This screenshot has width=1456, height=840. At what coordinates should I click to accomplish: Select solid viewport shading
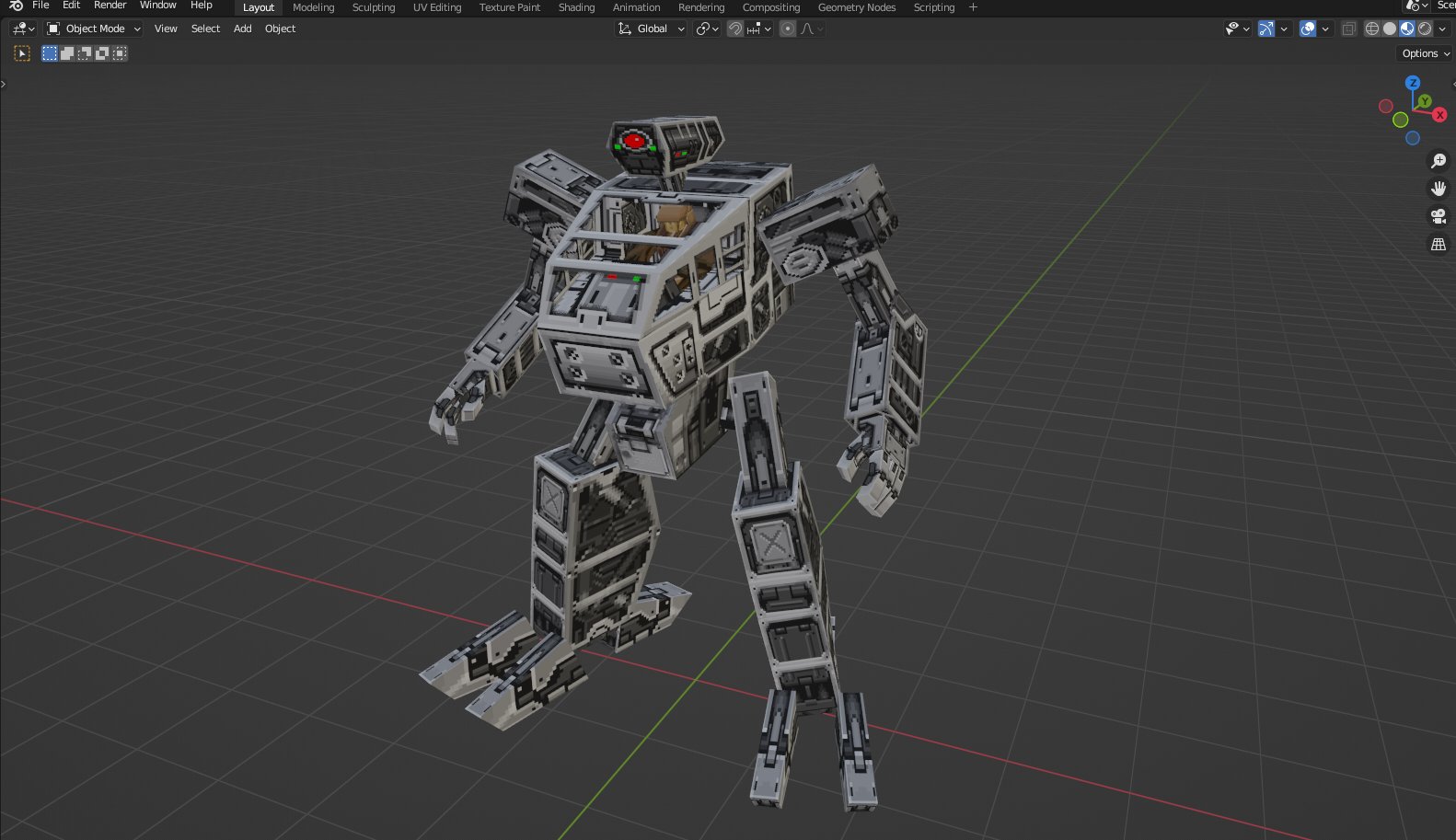coord(1390,29)
